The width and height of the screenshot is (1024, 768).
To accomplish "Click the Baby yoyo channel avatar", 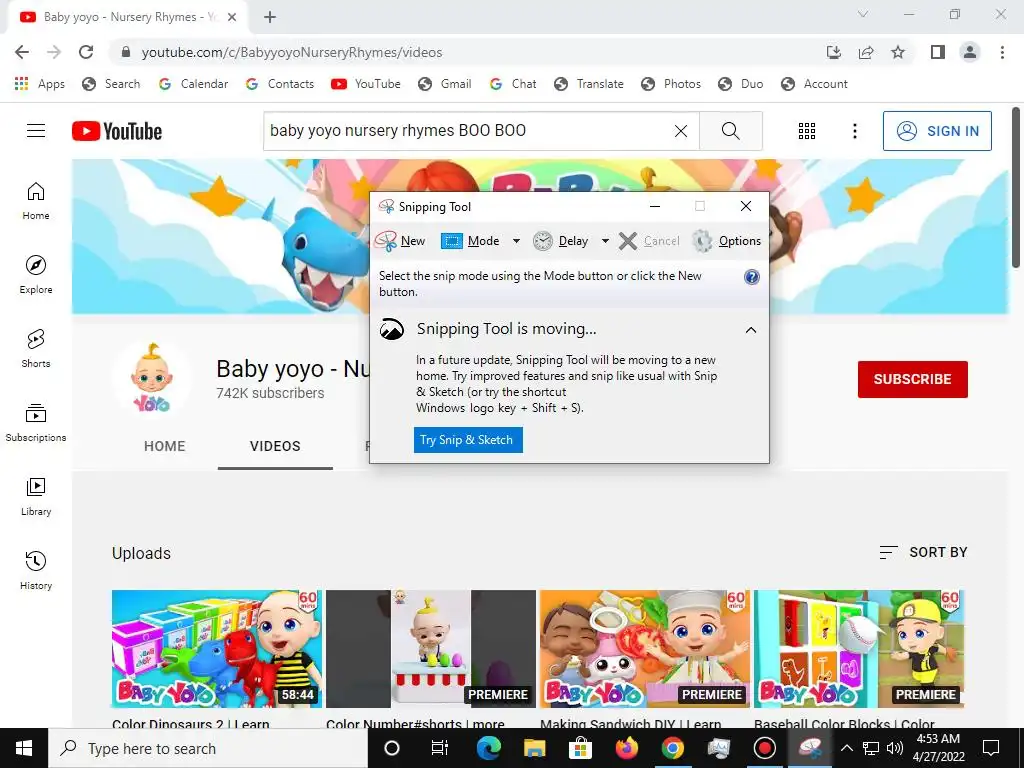I will 152,379.
